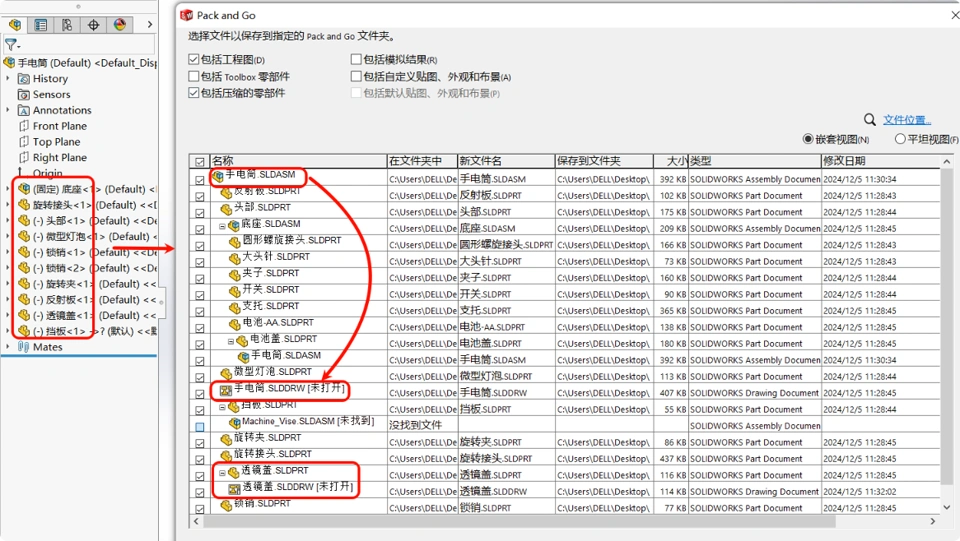Sort by the 修改日期 column header

[880, 161]
